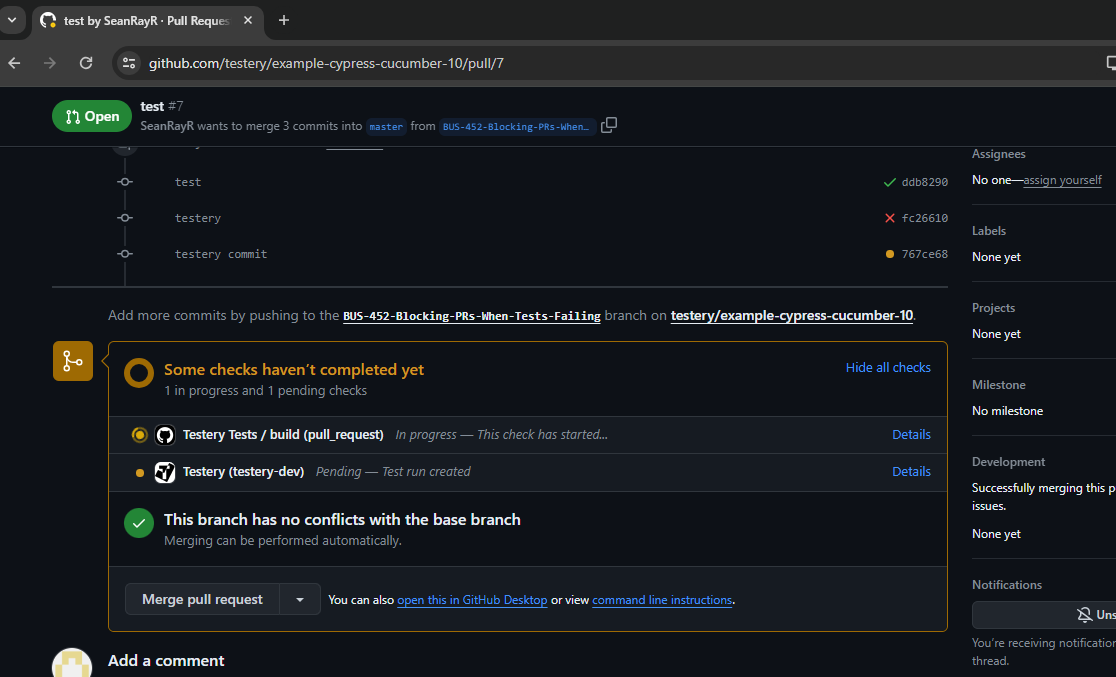Image resolution: width=1116 pixels, height=677 pixels.
Task: Open the Projects sidebar section
Action: tap(993, 308)
